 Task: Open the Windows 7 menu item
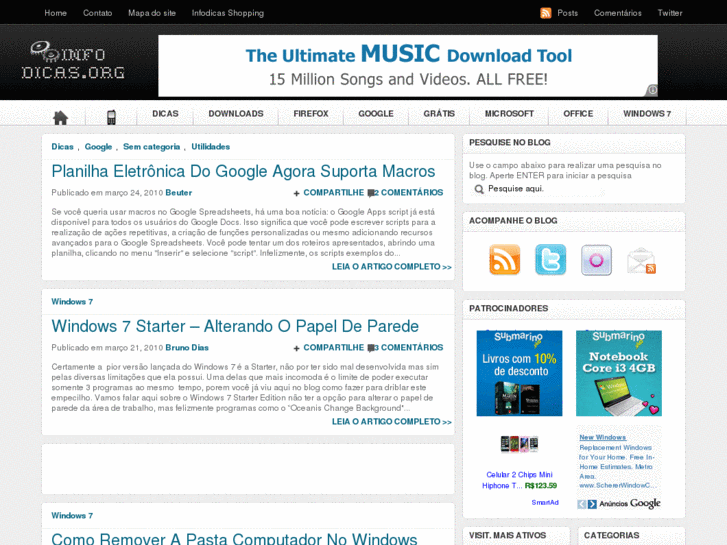click(x=647, y=114)
